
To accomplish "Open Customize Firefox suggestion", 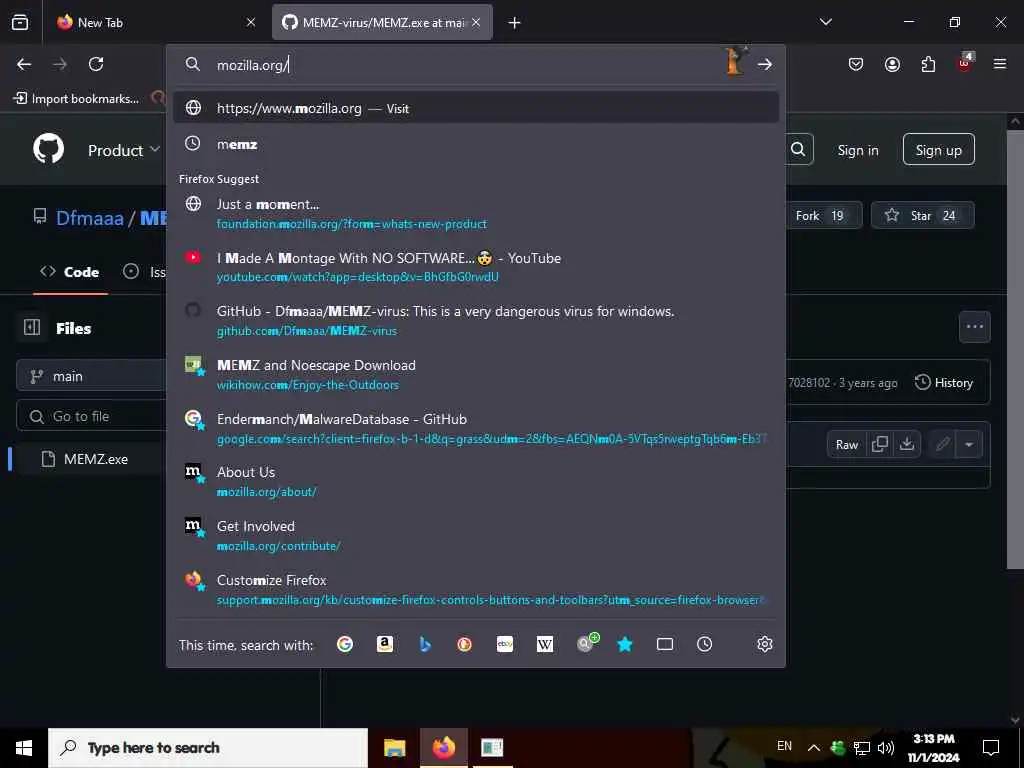I will (x=476, y=589).
